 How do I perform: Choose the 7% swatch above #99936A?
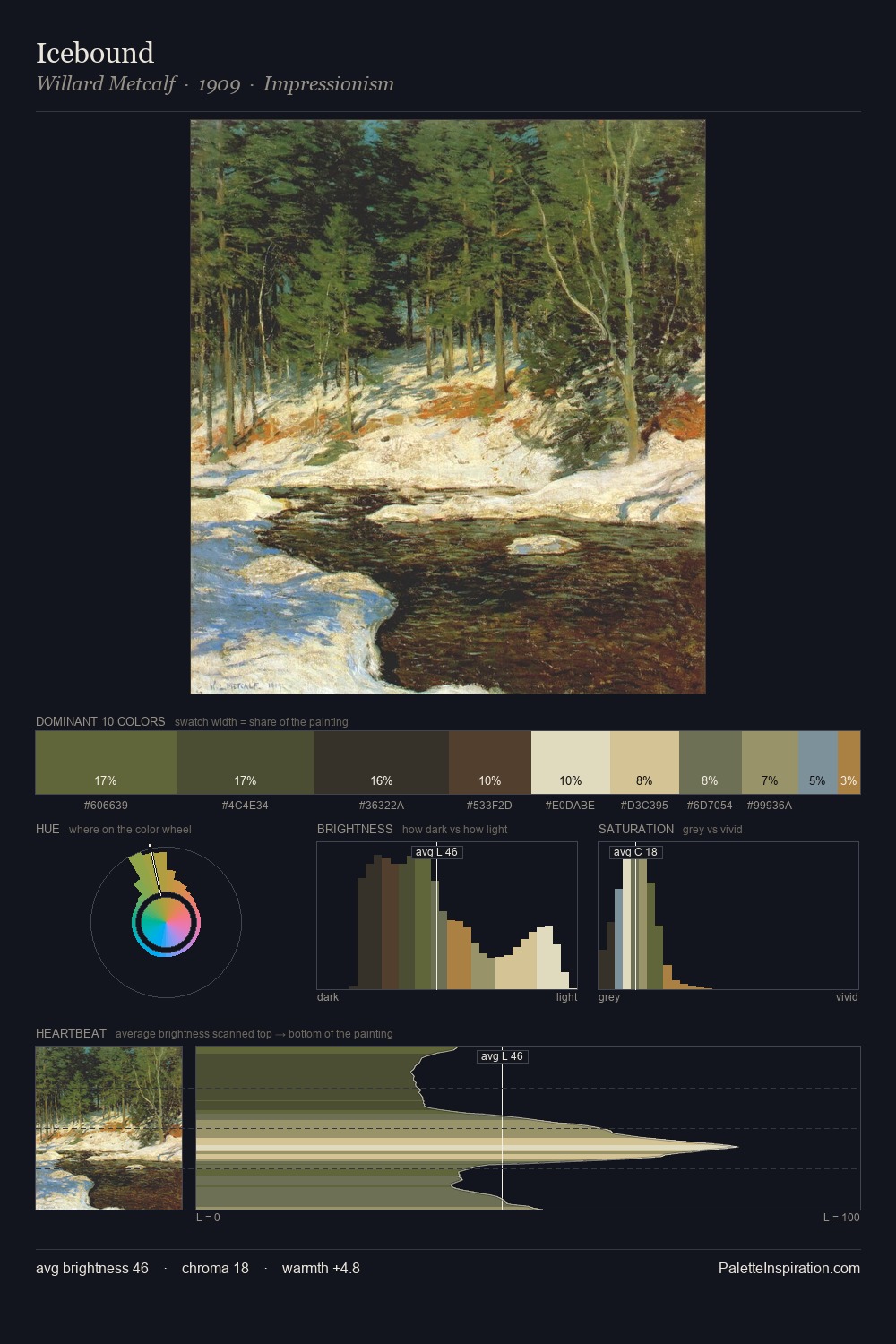click(x=770, y=762)
